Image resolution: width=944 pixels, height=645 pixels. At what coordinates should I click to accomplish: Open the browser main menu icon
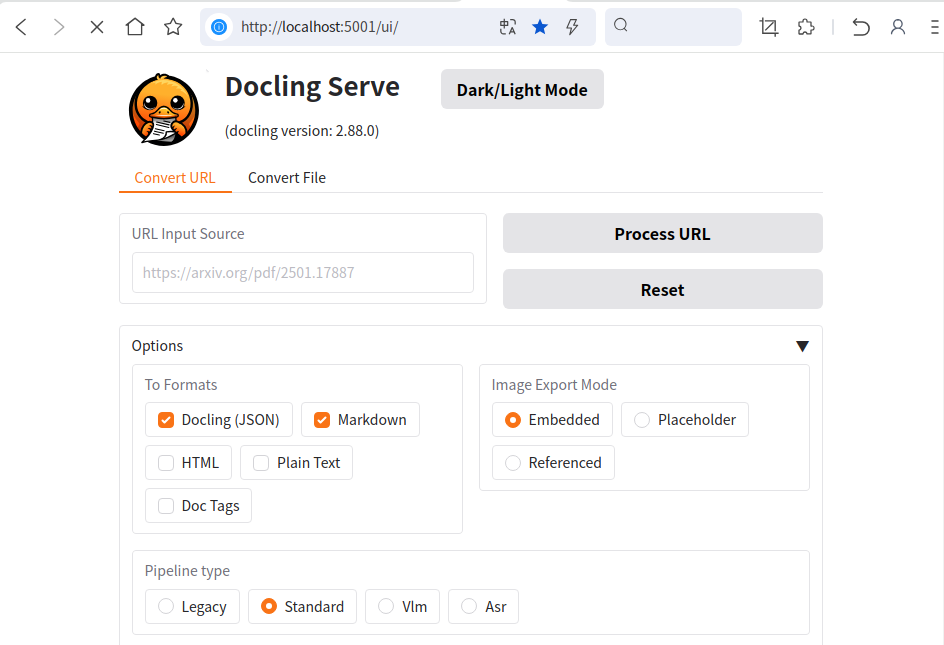click(935, 27)
